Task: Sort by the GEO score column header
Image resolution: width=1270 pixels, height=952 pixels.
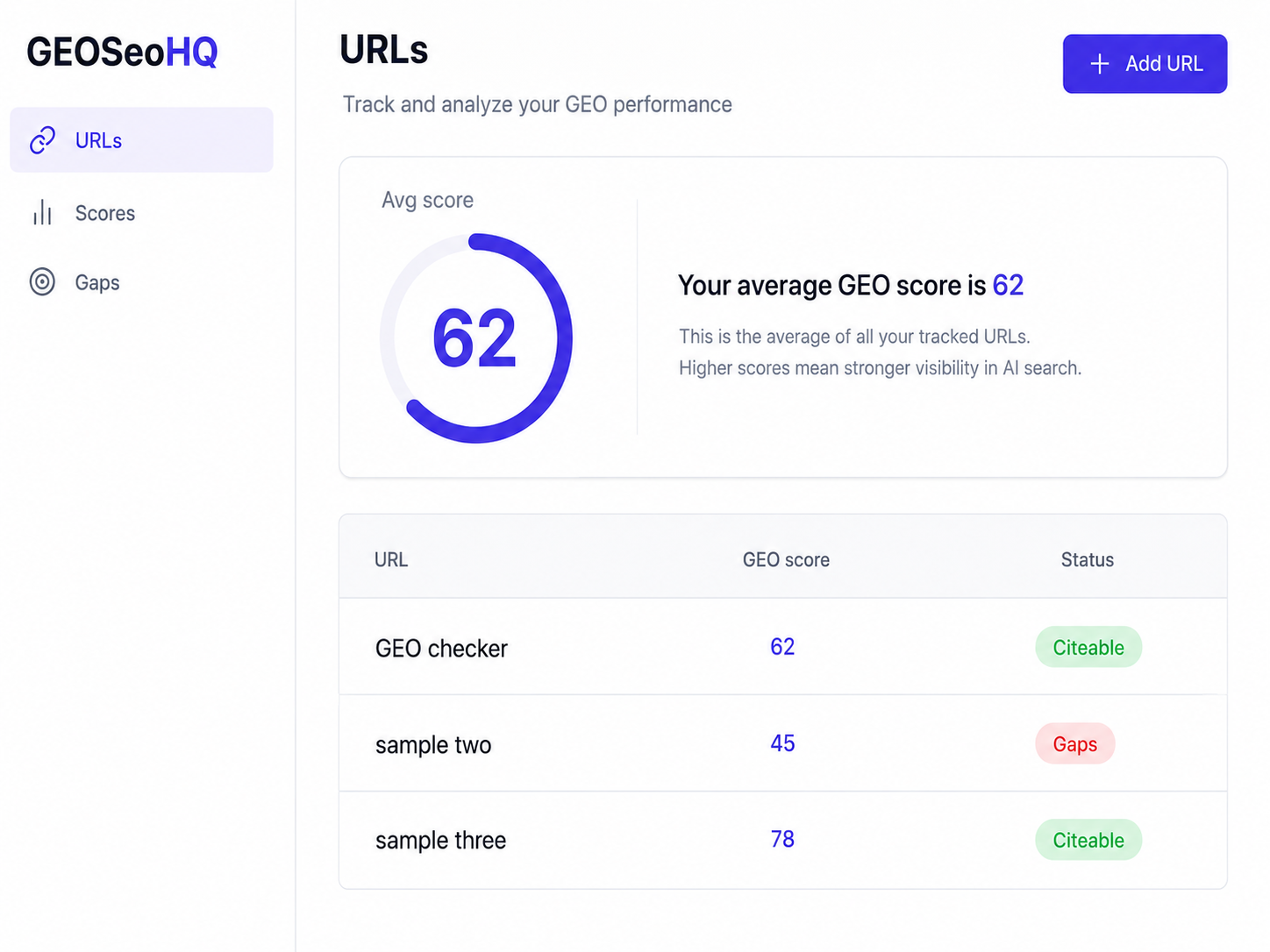Action: coord(786,559)
